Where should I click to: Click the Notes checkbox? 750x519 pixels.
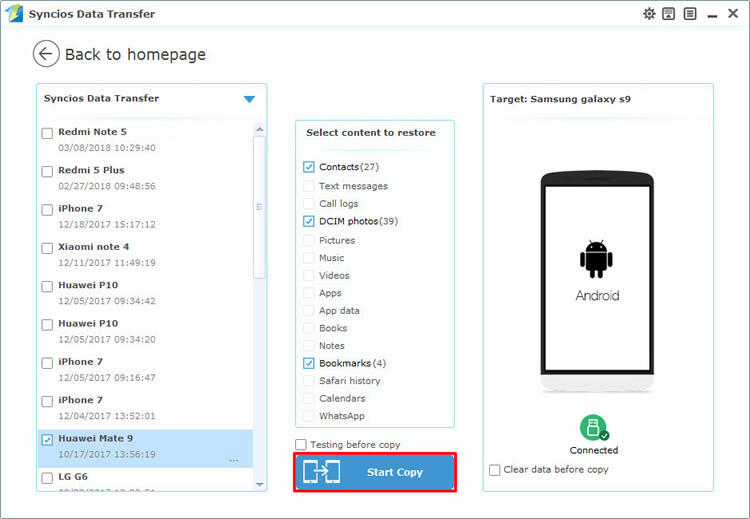point(309,345)
